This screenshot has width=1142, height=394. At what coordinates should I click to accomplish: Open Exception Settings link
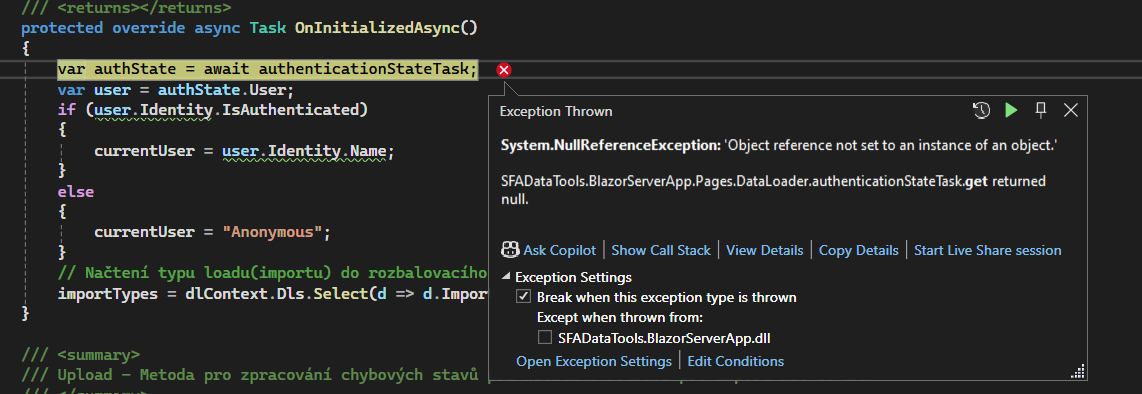pyautogui.click(x=594, y=361)
